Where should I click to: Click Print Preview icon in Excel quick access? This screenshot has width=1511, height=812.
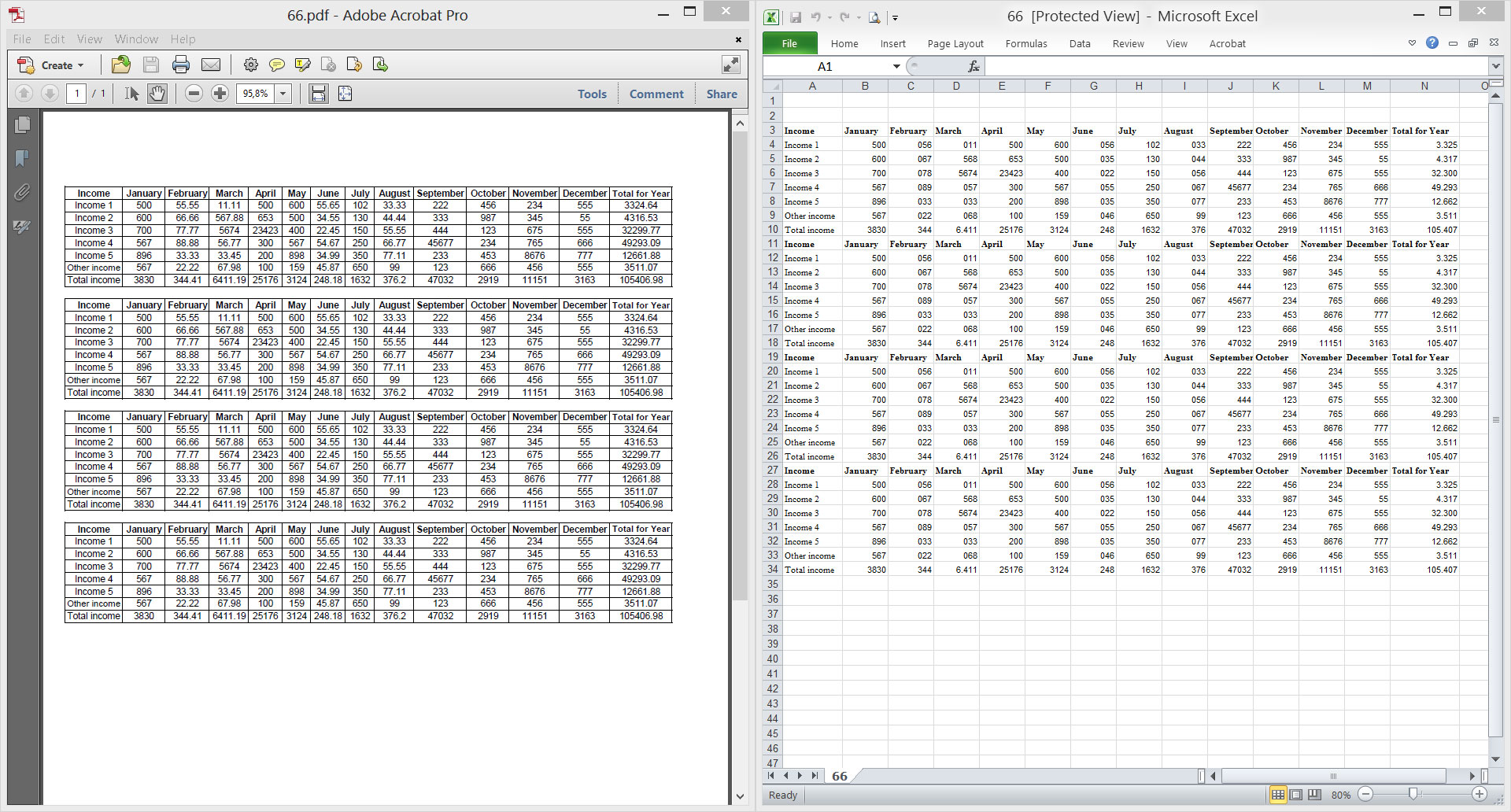click(874, 17)
